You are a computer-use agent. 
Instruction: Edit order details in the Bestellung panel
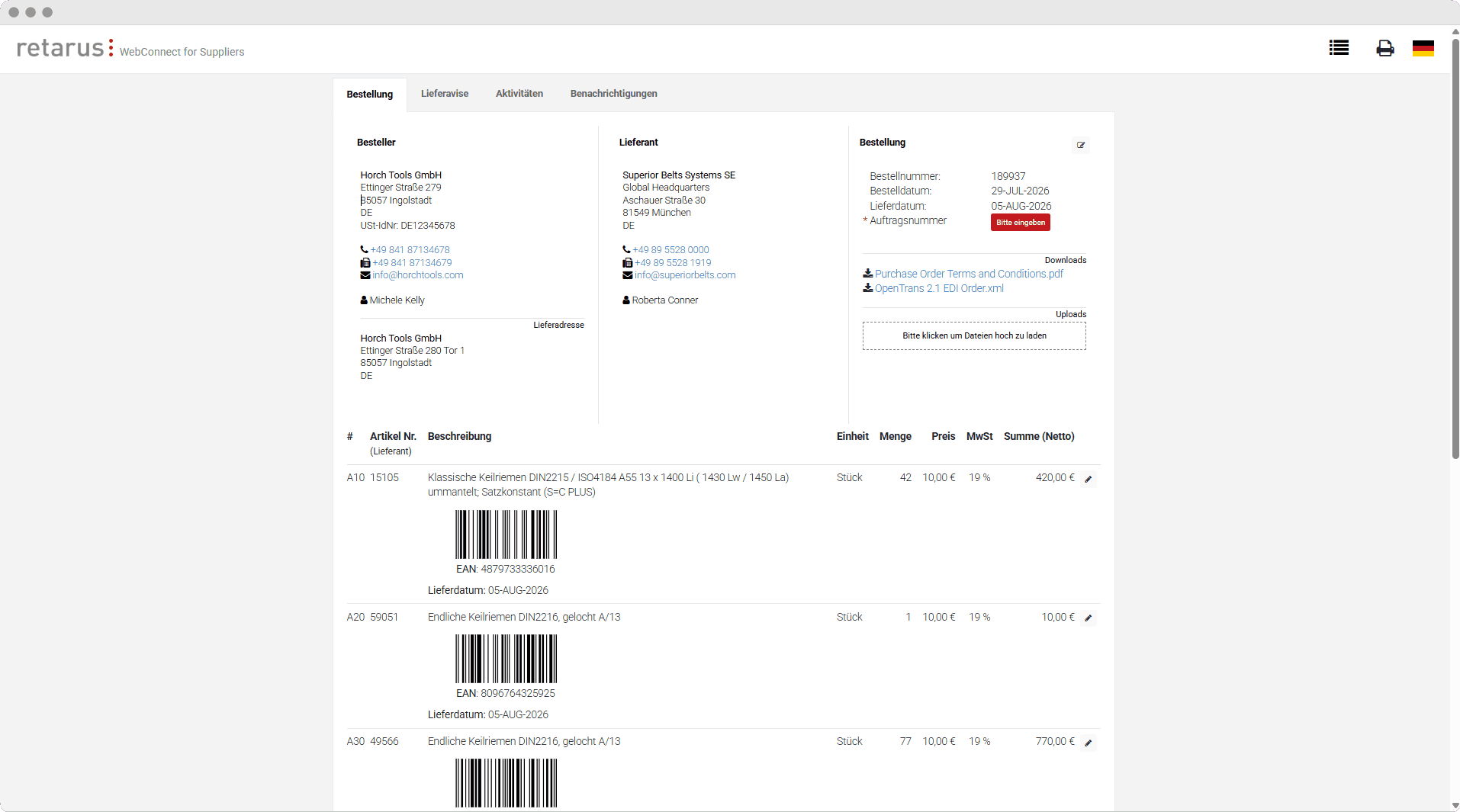point(1081,145)
